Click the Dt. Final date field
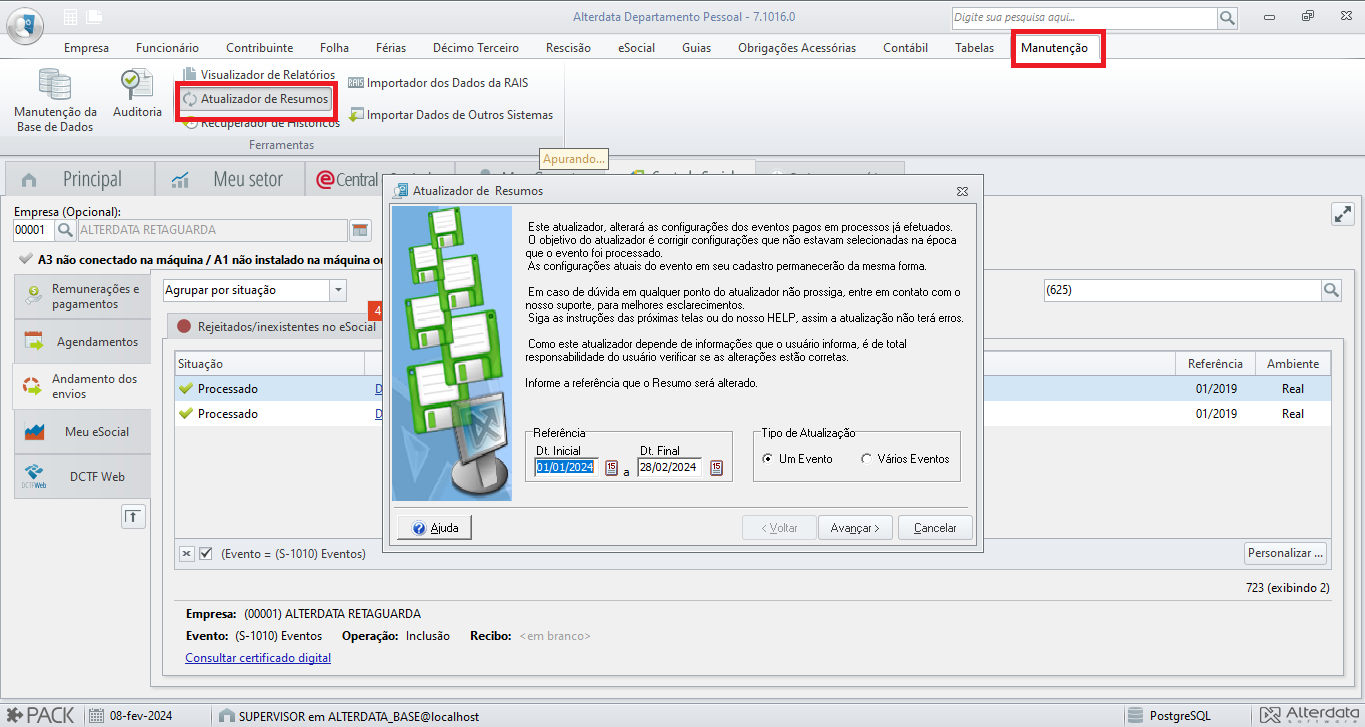This screenshot has width=1365, height=727. [670, 467]
